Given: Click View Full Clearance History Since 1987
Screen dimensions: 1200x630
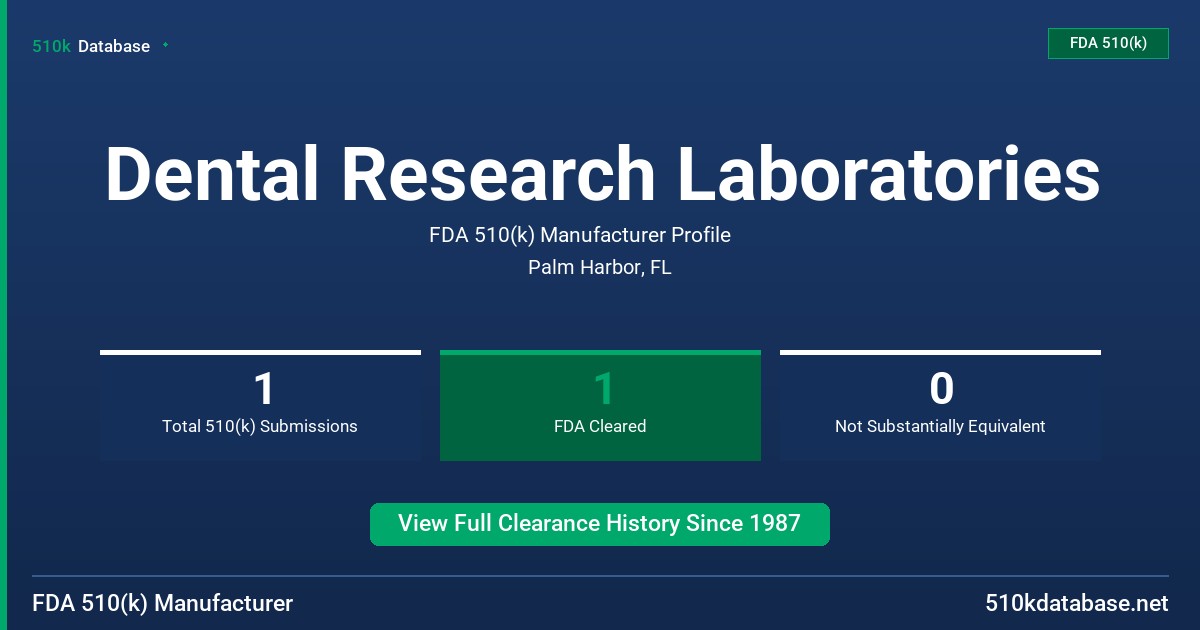Looking at the screenshot, I should (600, 524).
